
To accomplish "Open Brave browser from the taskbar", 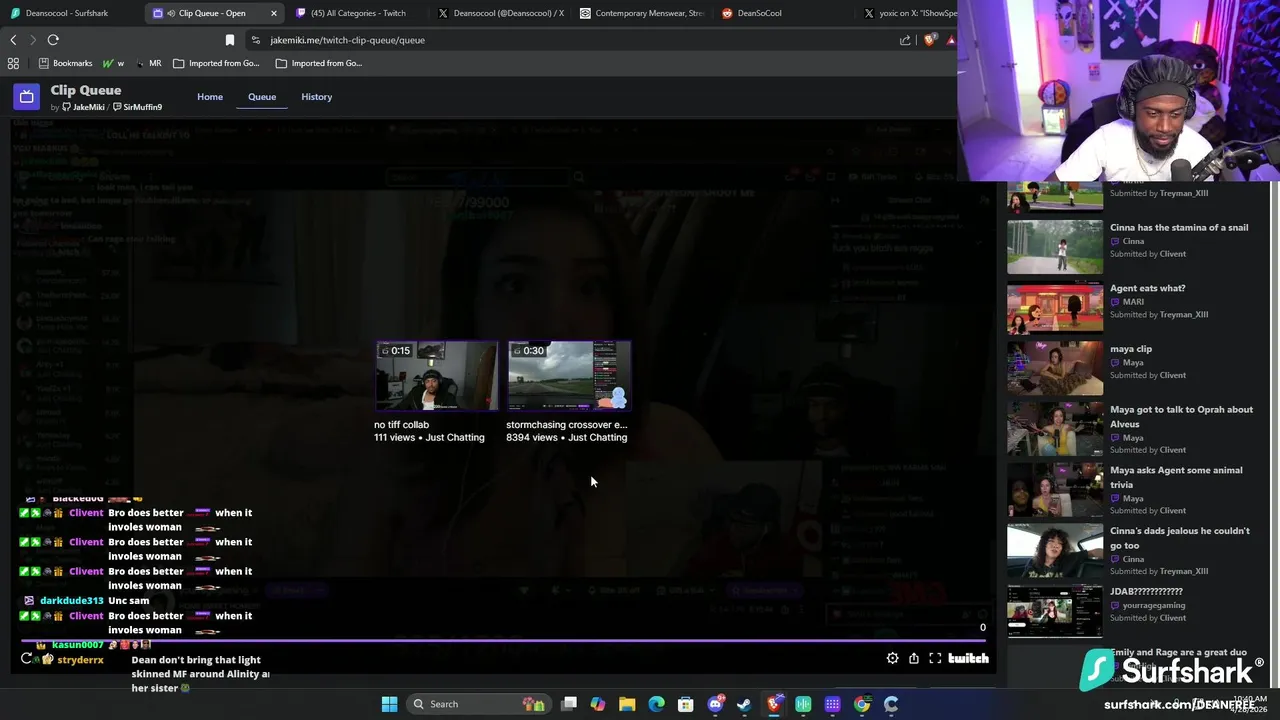I will (774, 704).
